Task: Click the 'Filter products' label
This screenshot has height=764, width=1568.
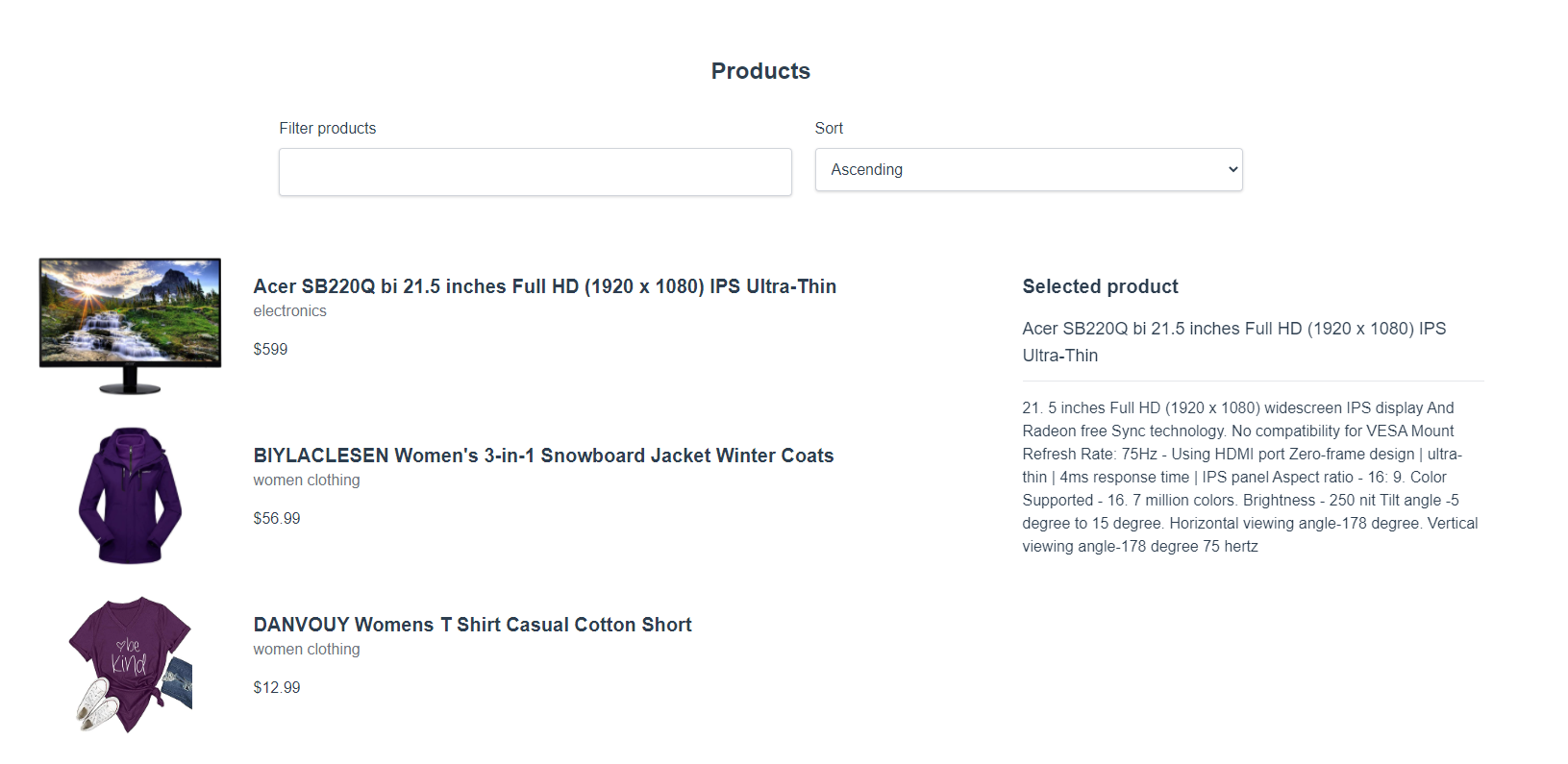Action: click(x=327, y=129)
